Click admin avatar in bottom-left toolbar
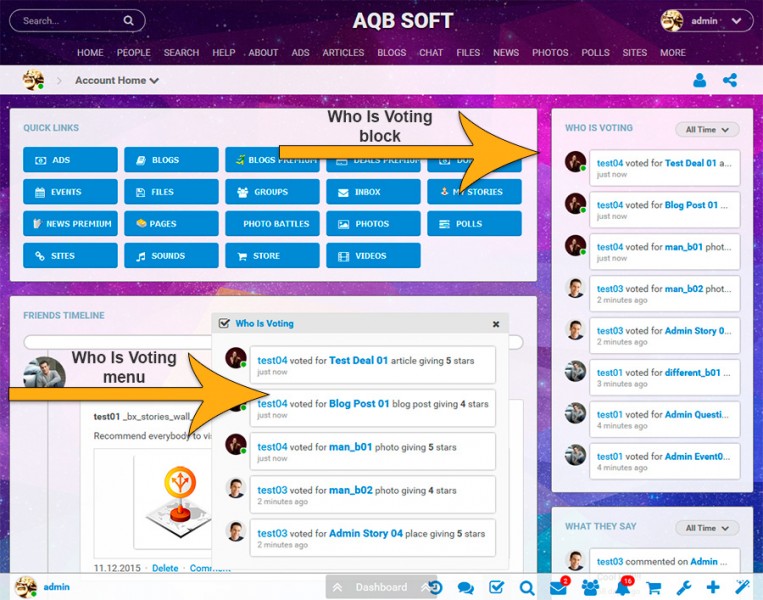Screen dimensions: 763x600 pyautogui.click(x=25, y=587)
